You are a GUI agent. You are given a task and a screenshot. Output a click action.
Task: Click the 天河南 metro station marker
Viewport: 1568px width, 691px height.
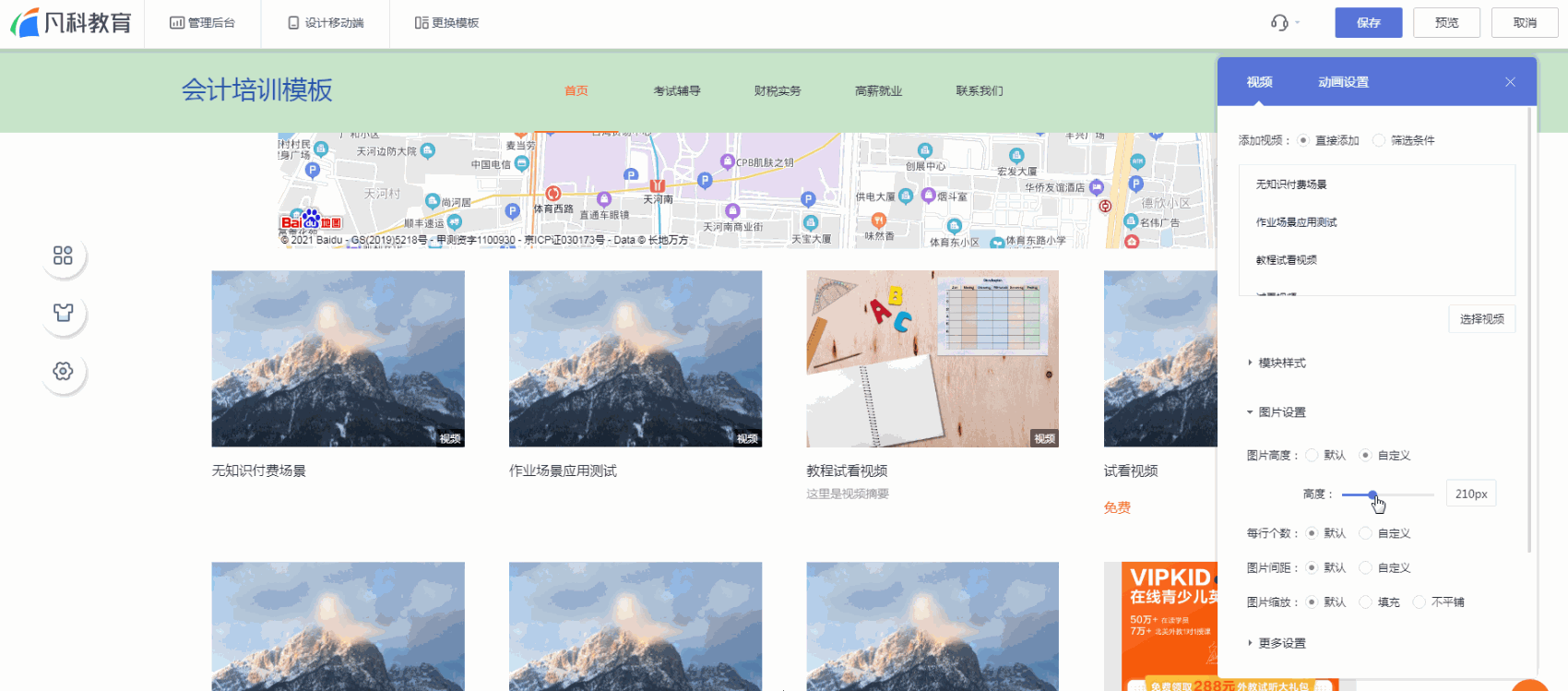657,186
